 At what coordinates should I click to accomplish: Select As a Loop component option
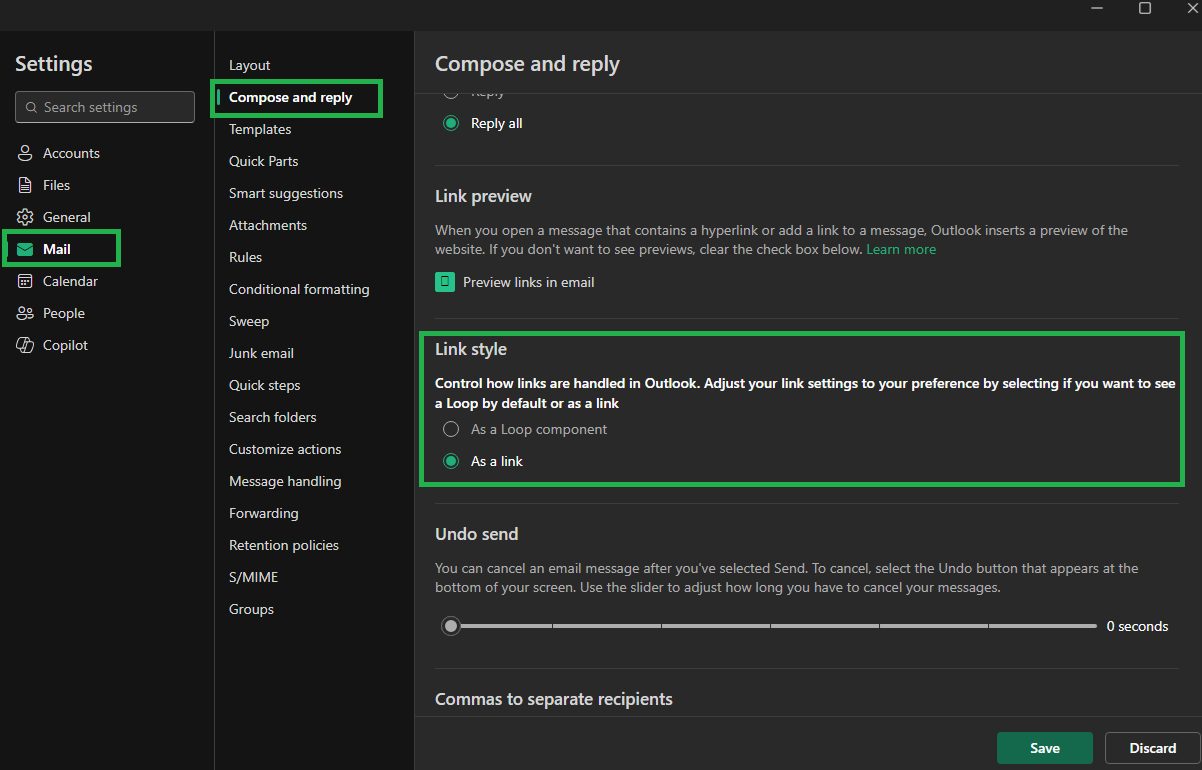[451, 429]
